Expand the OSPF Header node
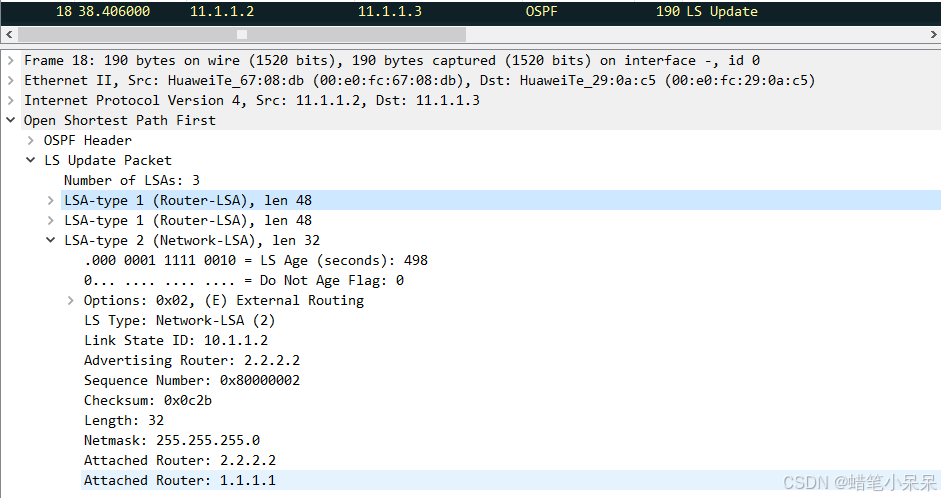This screenshot has width=941, height=498. [x=30, y=140]
